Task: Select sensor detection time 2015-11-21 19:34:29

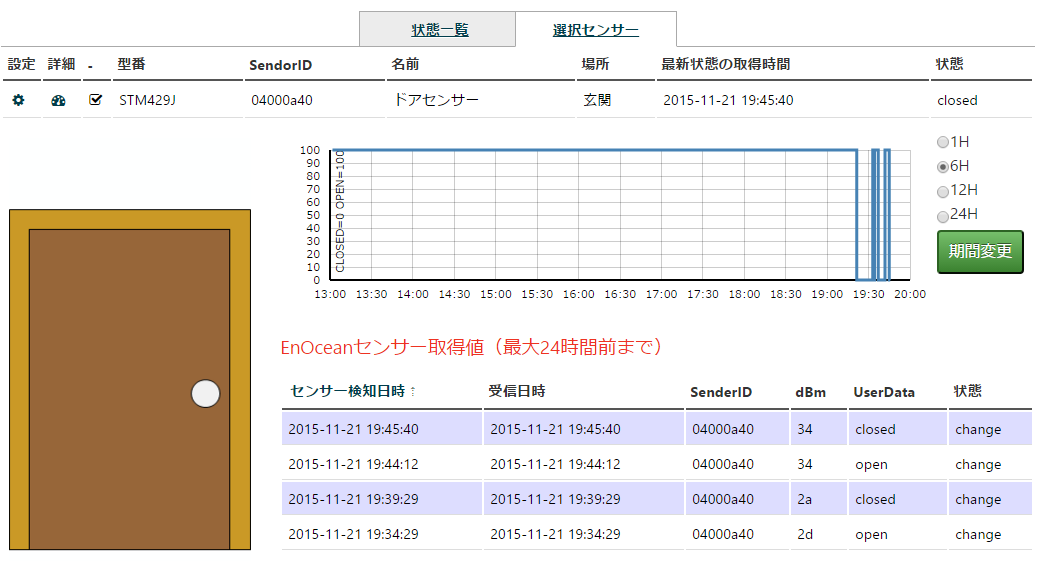Action: tap(353, 534)
